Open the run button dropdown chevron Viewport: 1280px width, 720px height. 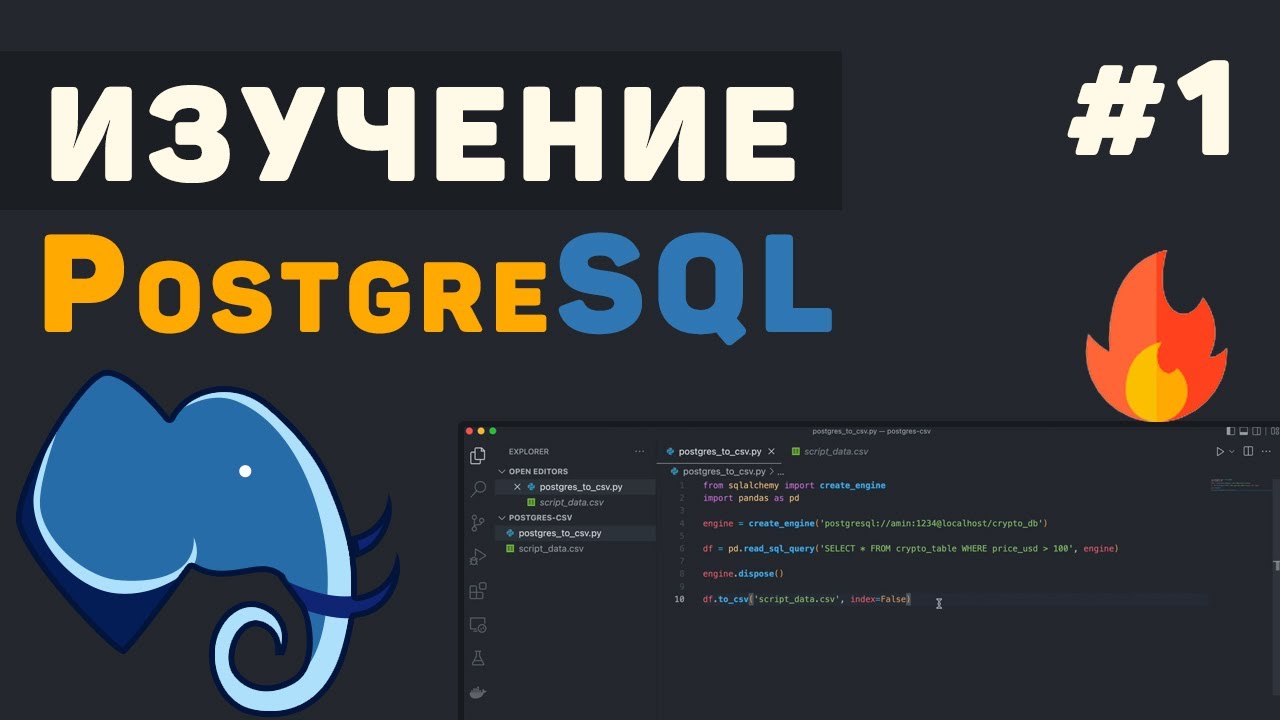(1232, 451)
